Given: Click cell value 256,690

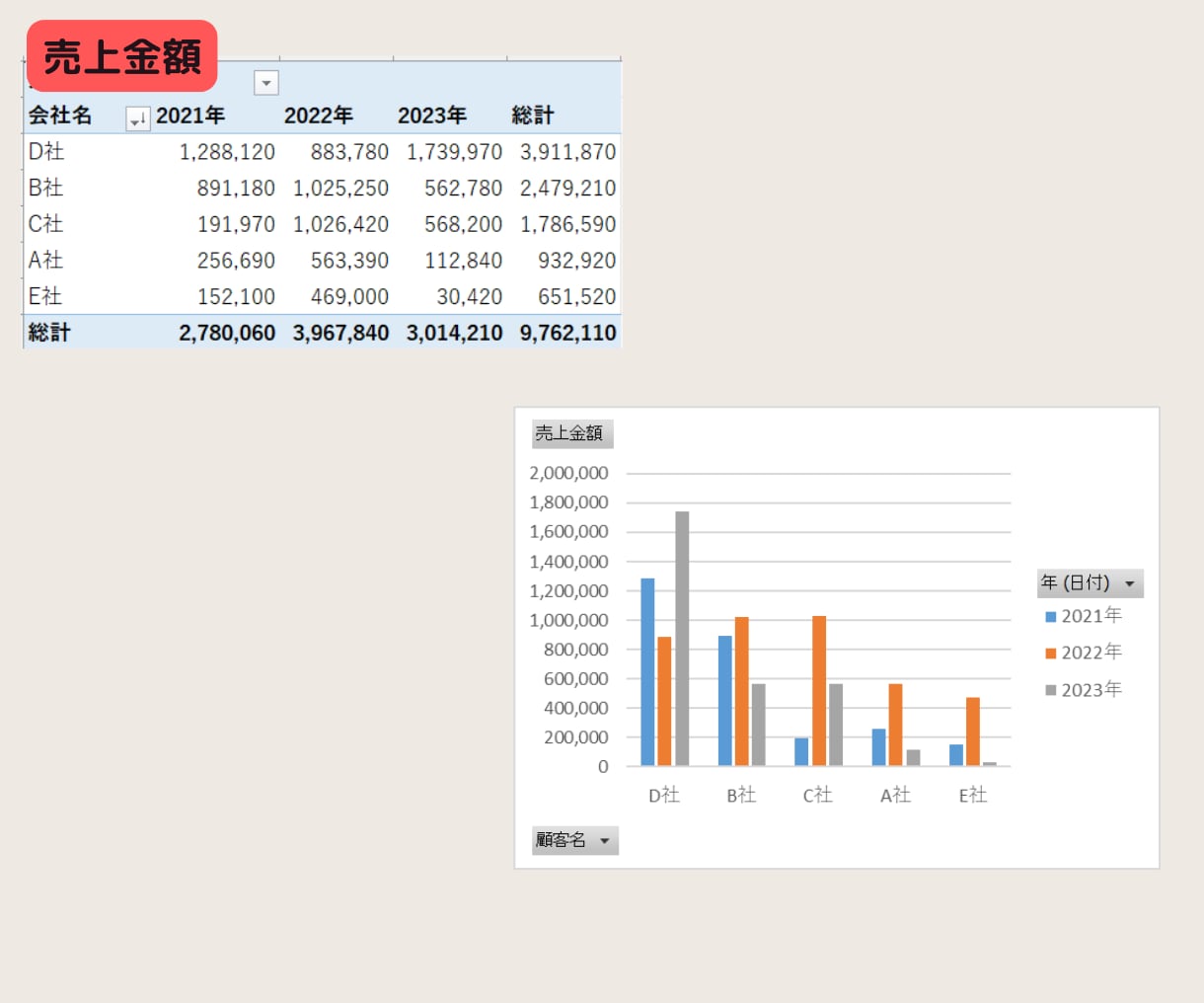Looking at the screenshot, I should [236, 261].
